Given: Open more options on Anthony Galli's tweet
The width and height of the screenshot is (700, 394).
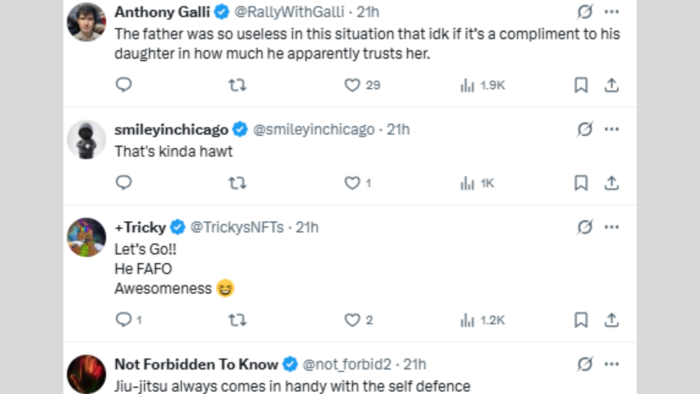Looking at the screenshot, I should [612, 12].
